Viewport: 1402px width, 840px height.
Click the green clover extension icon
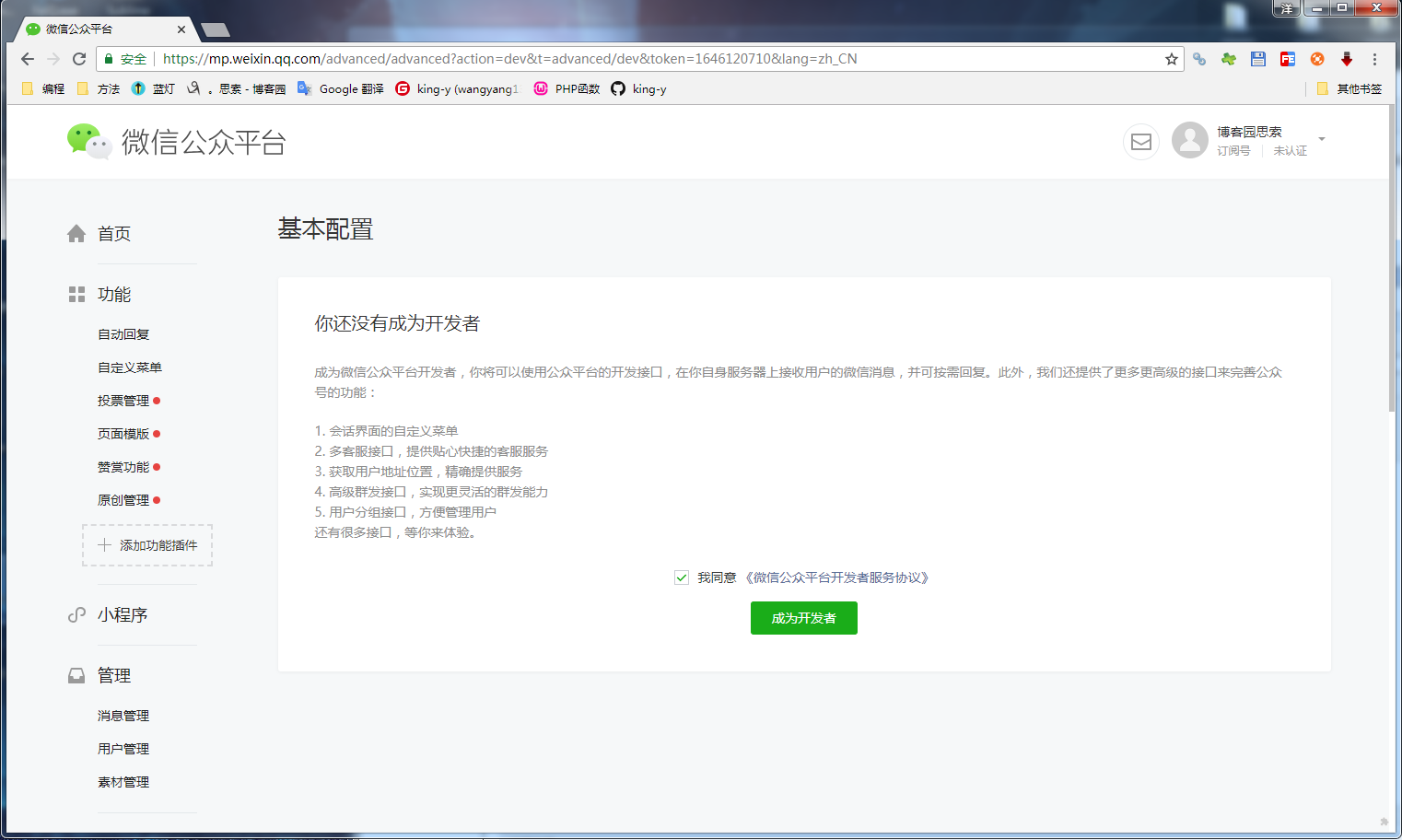[1229, 59]
